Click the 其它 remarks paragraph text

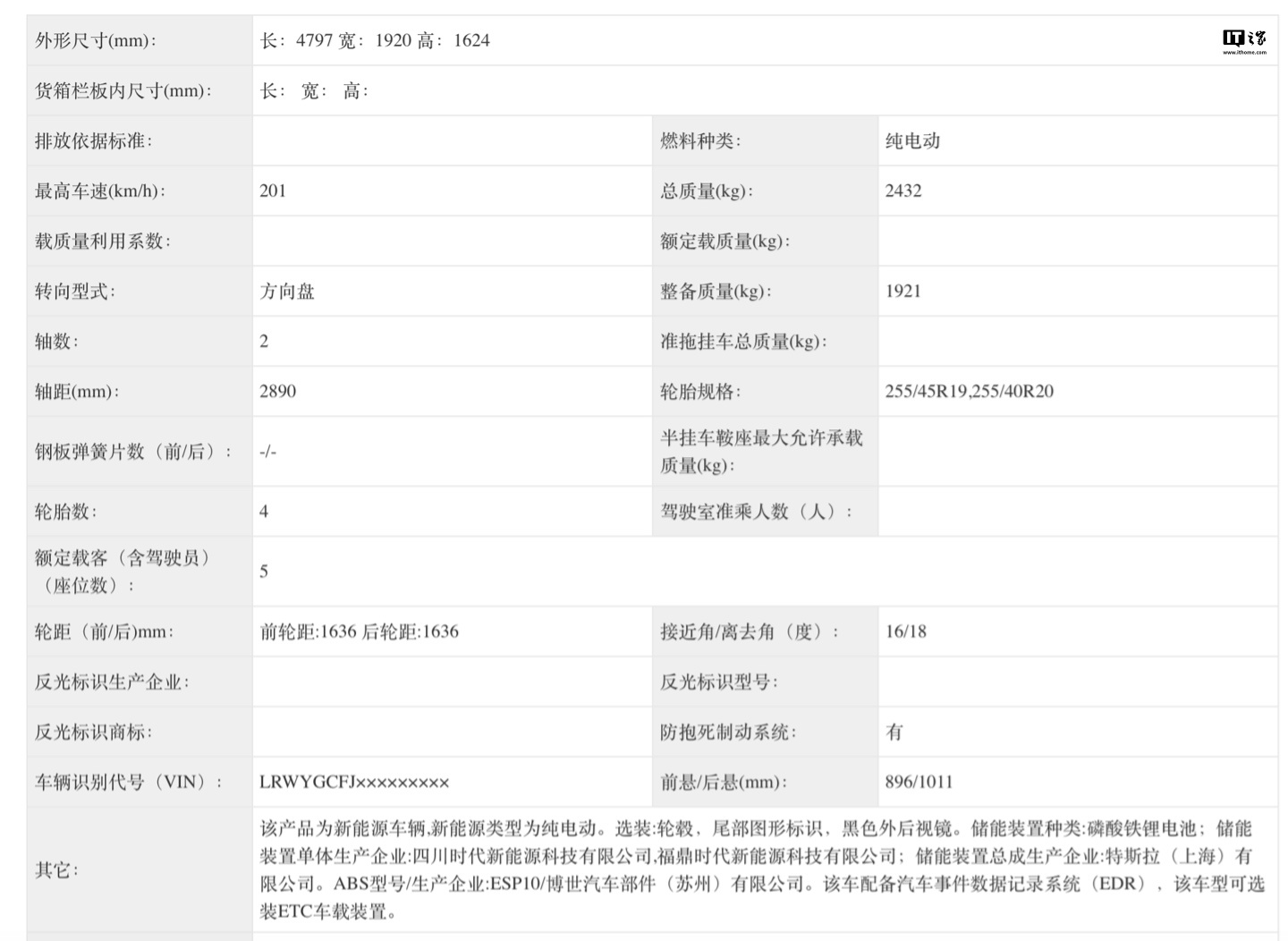point(763,869)
